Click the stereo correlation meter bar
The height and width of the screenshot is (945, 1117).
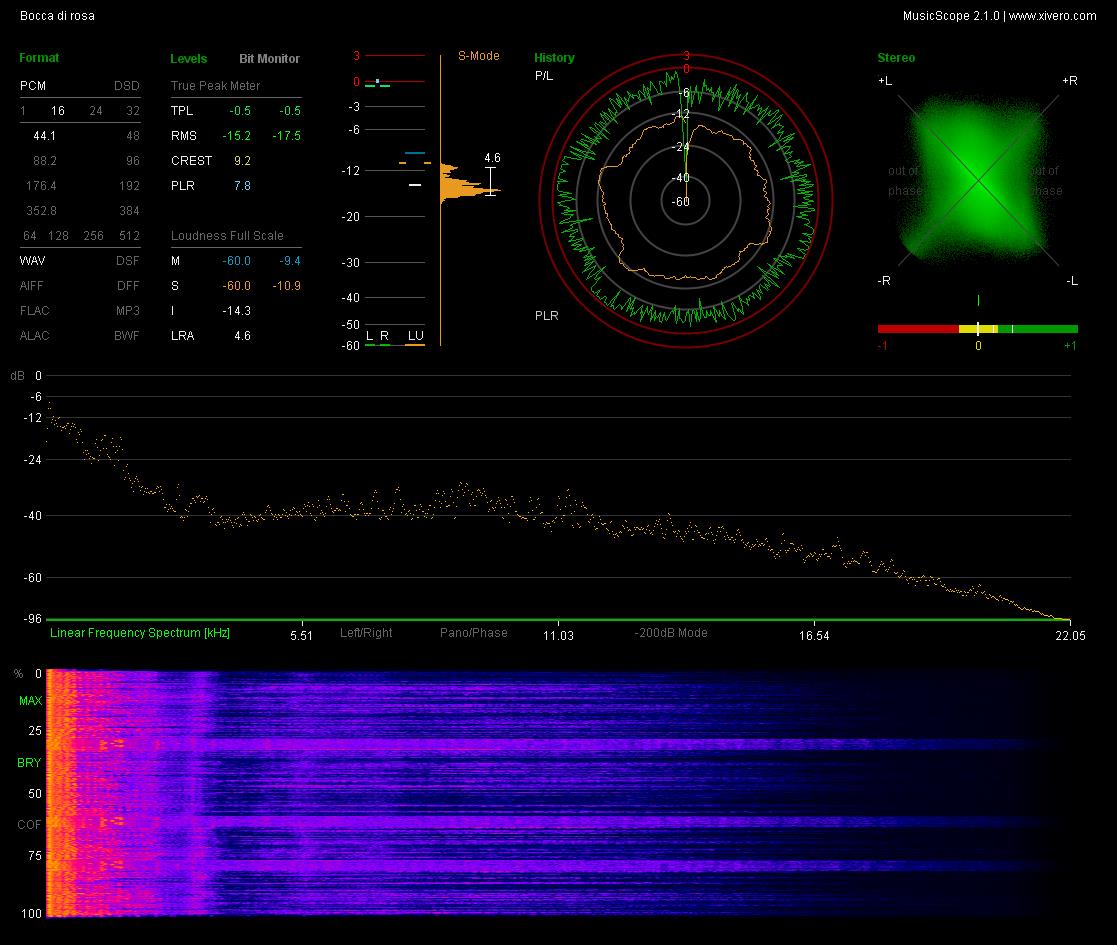(977, 329)
